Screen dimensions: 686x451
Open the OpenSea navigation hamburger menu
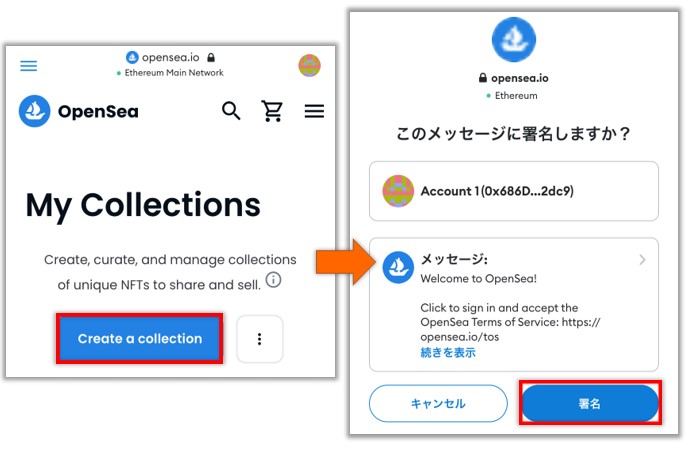coord(314,111)
